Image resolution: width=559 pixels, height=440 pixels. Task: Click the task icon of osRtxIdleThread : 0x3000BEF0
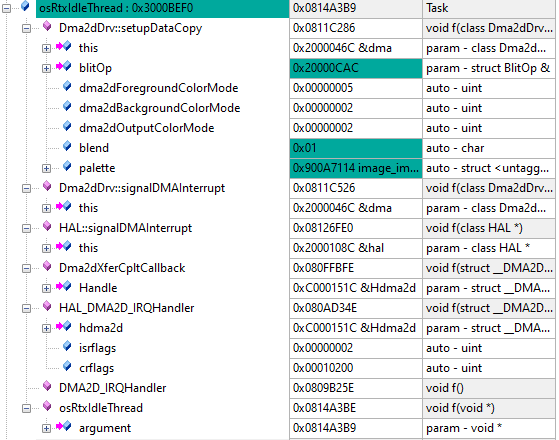pyautogui.click(x=25, y=6)
